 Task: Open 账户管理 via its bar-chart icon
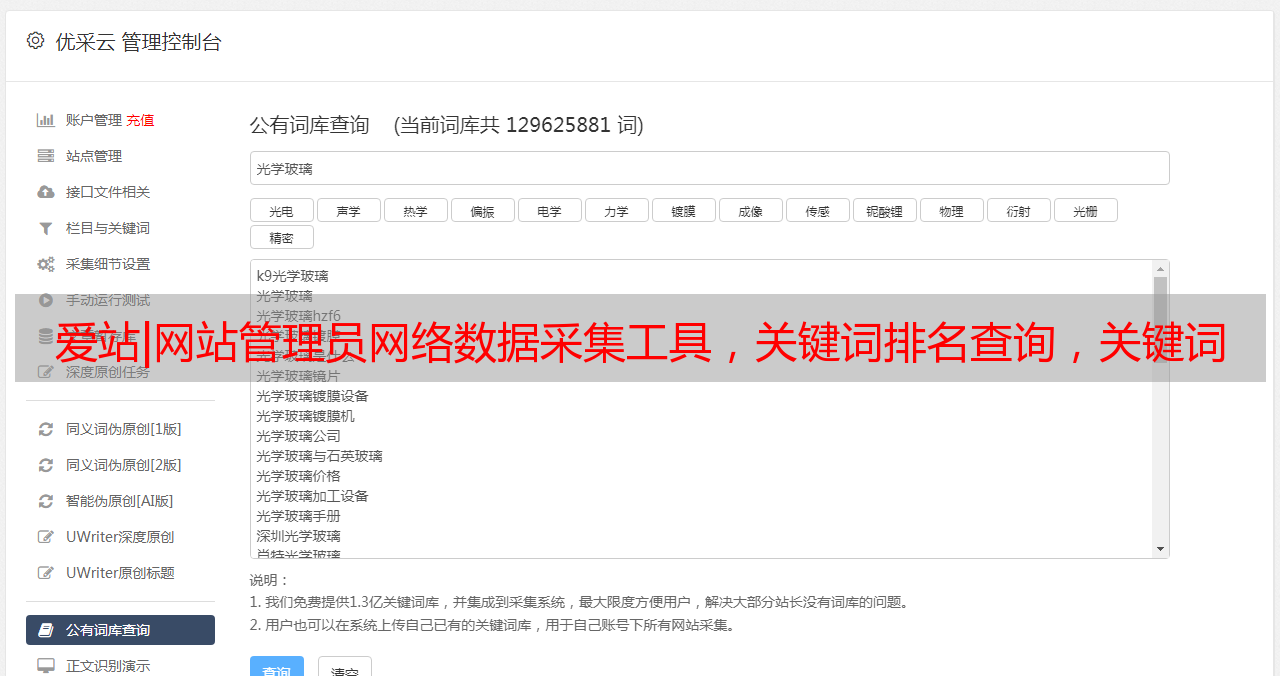point(46,120)
